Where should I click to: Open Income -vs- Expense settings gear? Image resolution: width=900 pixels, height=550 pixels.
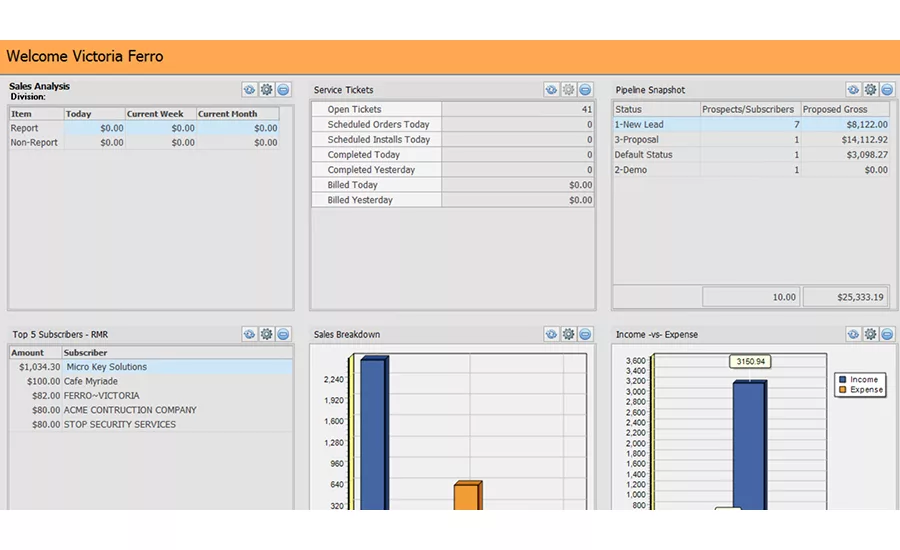click(871, 334)
